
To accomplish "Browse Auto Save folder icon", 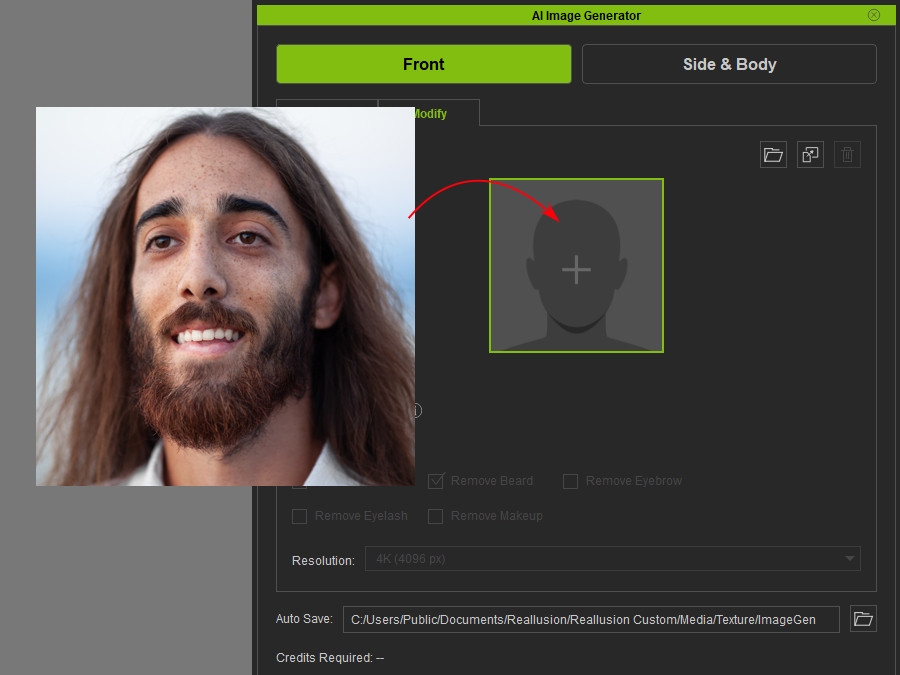I will pos(863,619).
